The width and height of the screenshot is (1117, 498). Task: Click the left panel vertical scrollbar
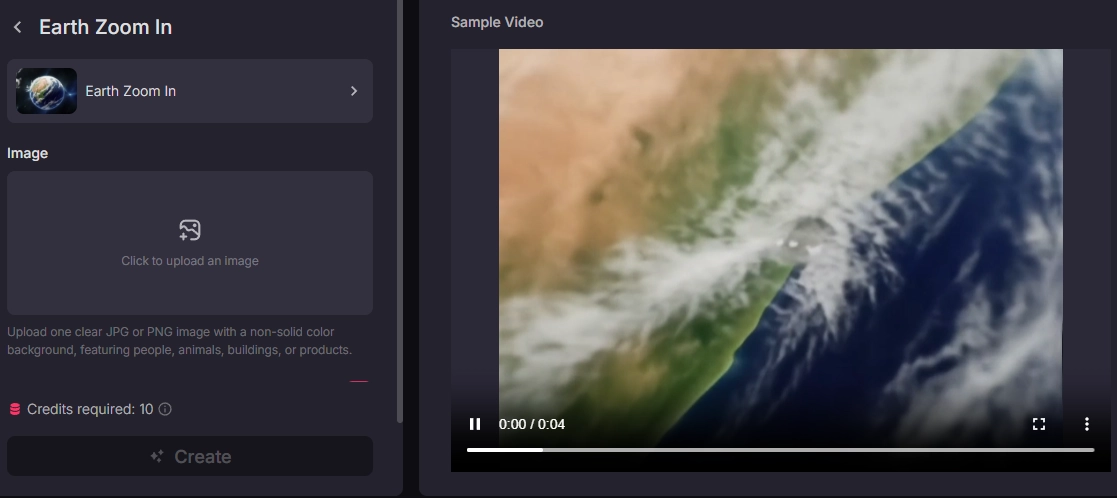pos(400,211)
